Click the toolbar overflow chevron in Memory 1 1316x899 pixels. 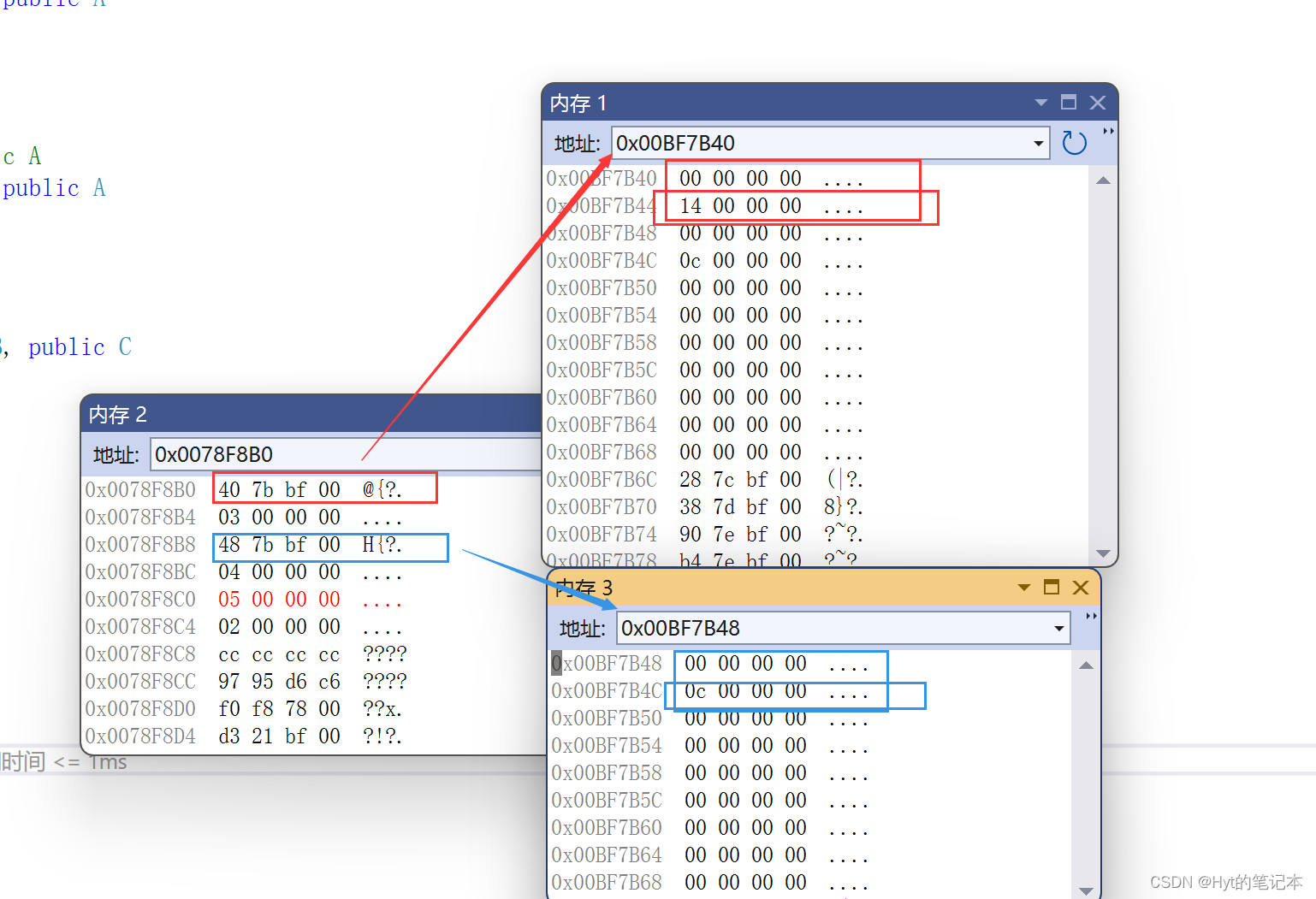[x=1108, y=132]
